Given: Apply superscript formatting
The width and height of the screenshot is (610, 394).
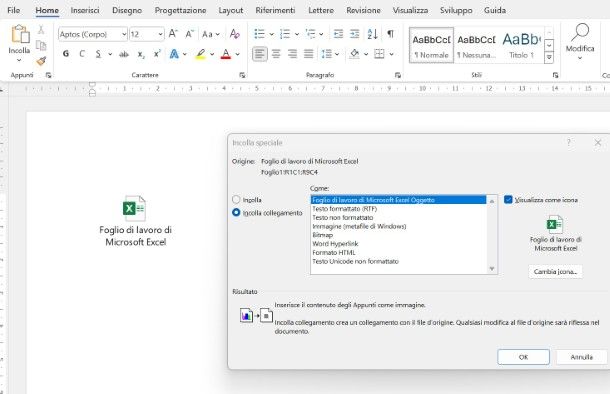Looking at the screenshot, I should tap(157, 54).
